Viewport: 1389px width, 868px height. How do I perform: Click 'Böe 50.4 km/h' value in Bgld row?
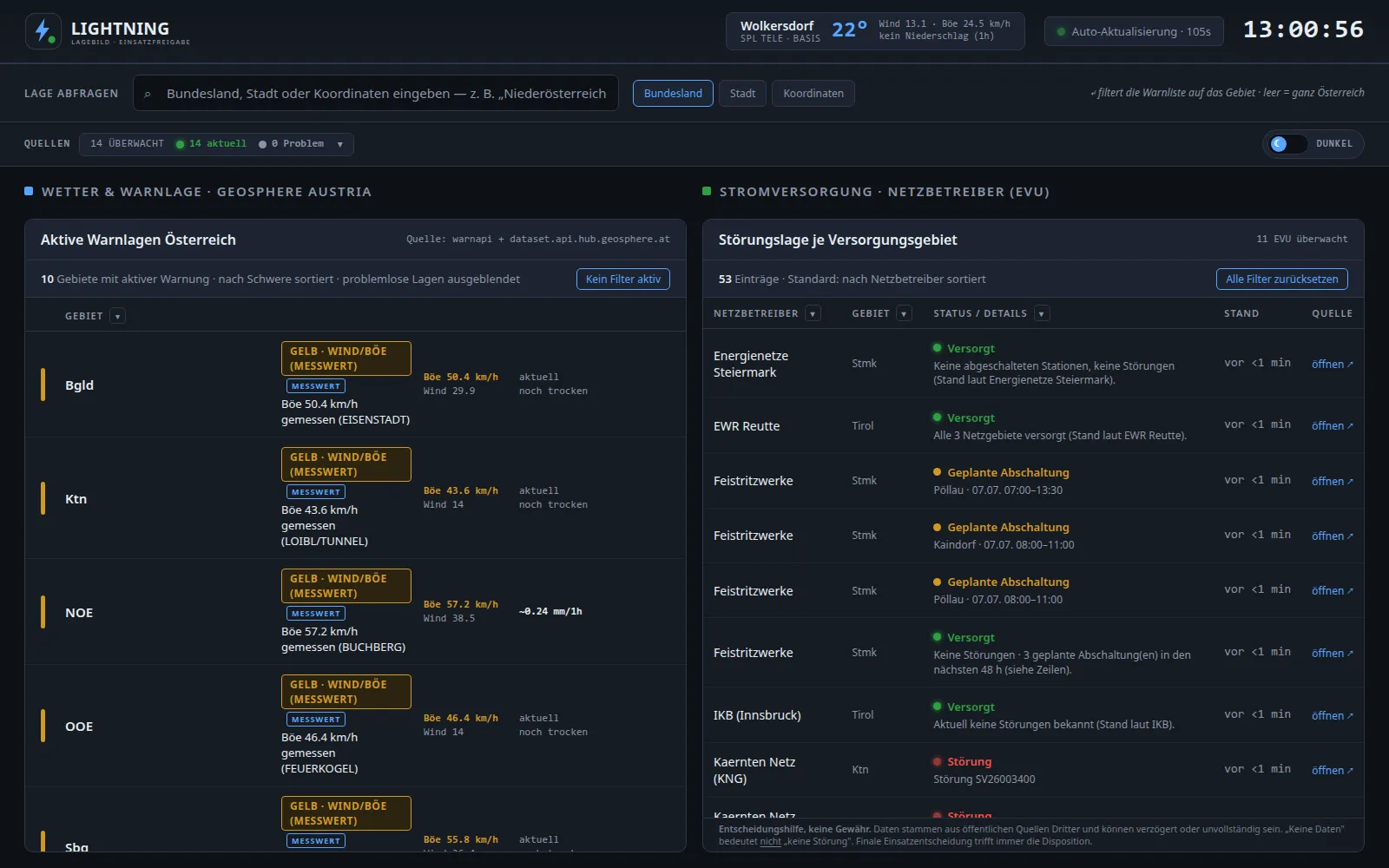click(461, 377)
